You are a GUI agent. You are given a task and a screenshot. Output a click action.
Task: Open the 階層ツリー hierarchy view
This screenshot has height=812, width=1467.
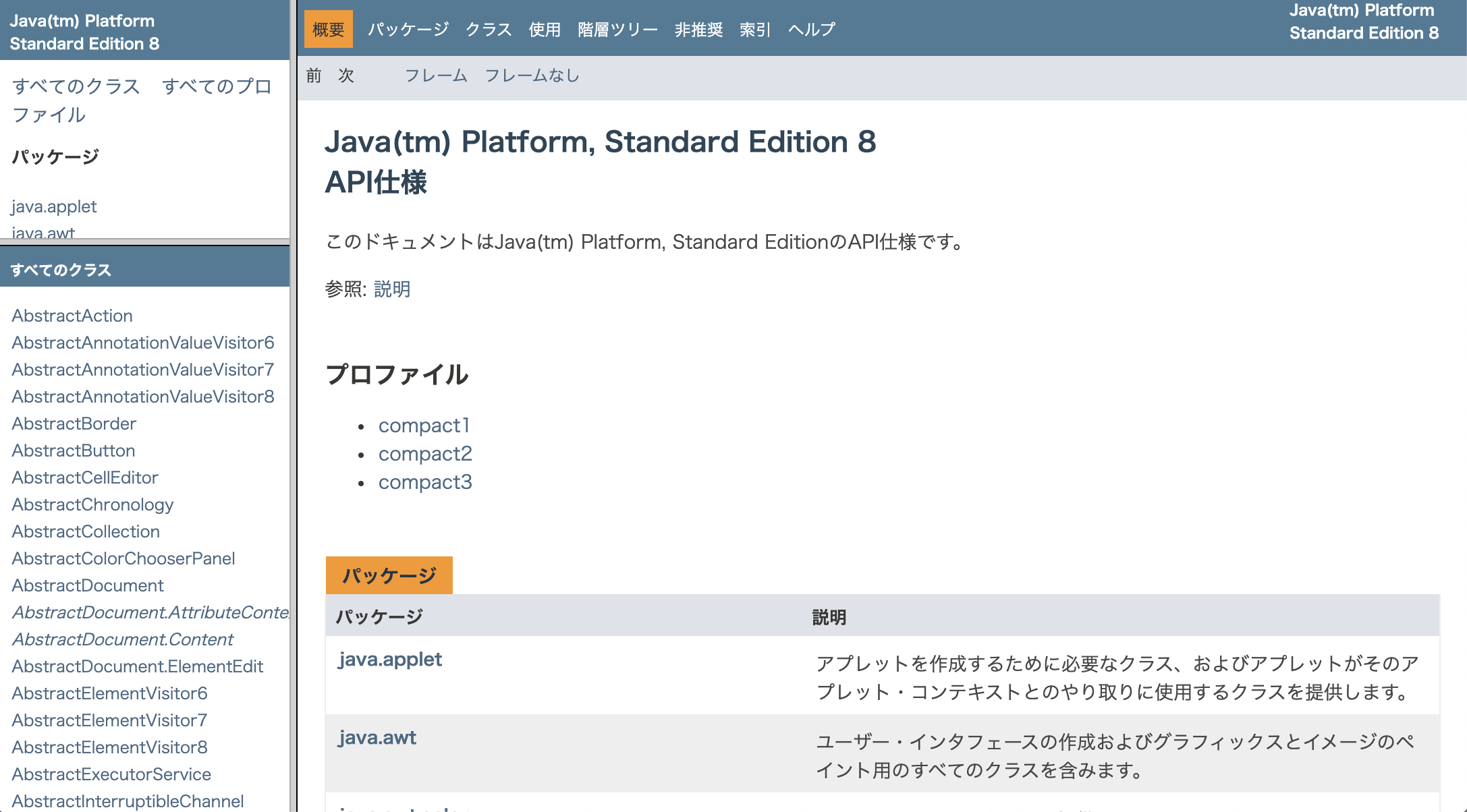[617, 28]
